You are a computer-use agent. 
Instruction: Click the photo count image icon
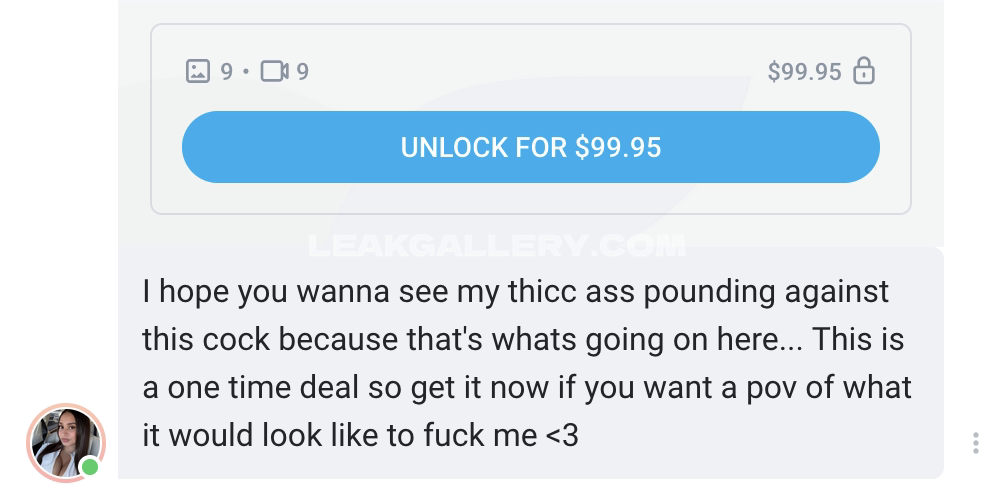(198, 71)
